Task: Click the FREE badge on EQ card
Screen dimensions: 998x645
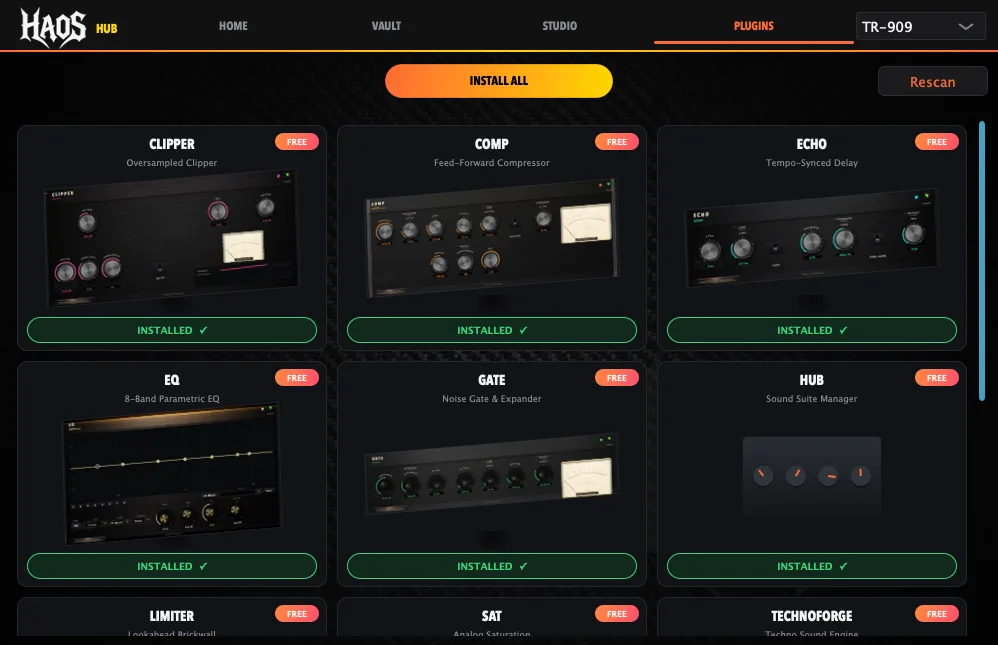Action: (x=297, y=378)
